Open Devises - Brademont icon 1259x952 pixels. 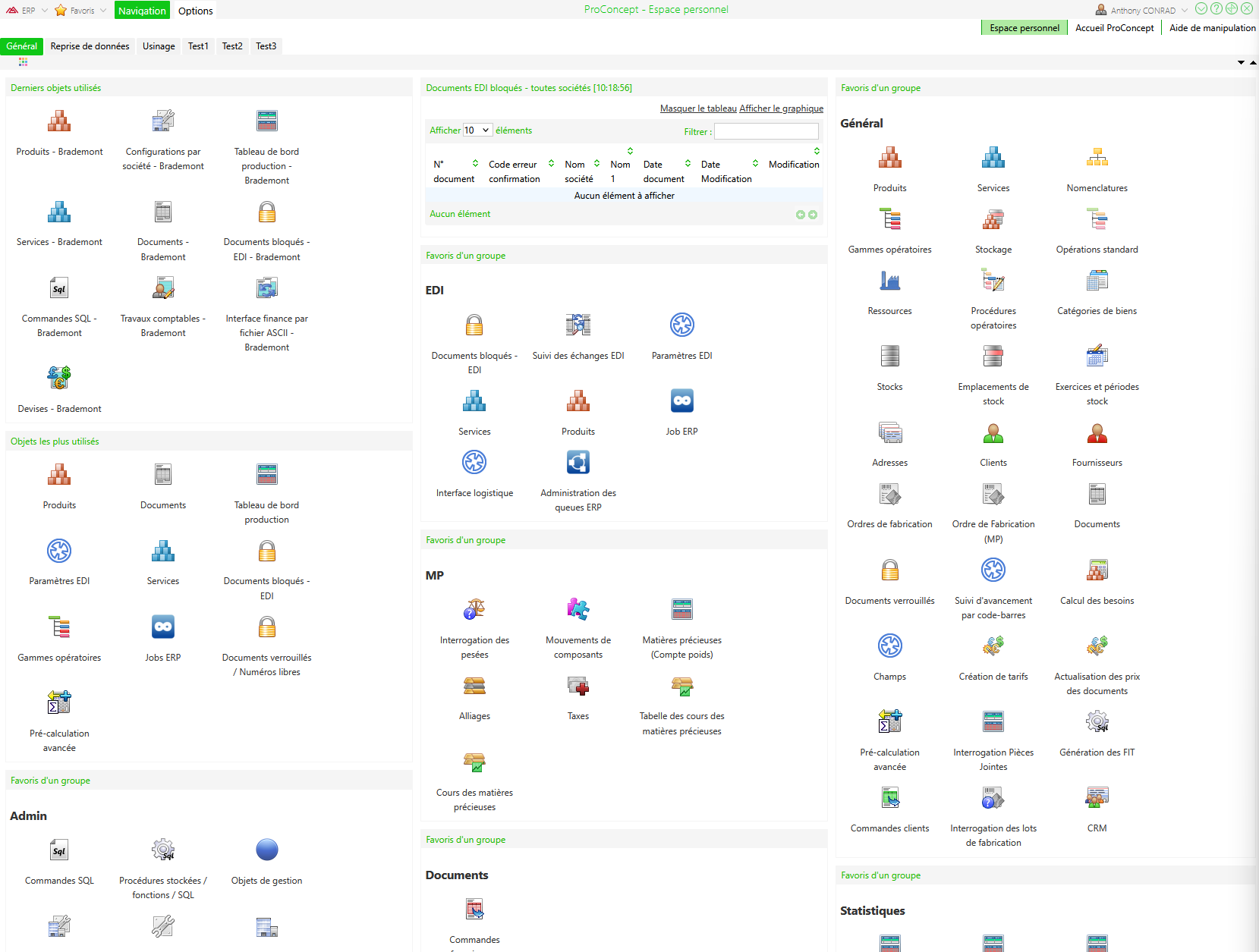tap(59, 379)
